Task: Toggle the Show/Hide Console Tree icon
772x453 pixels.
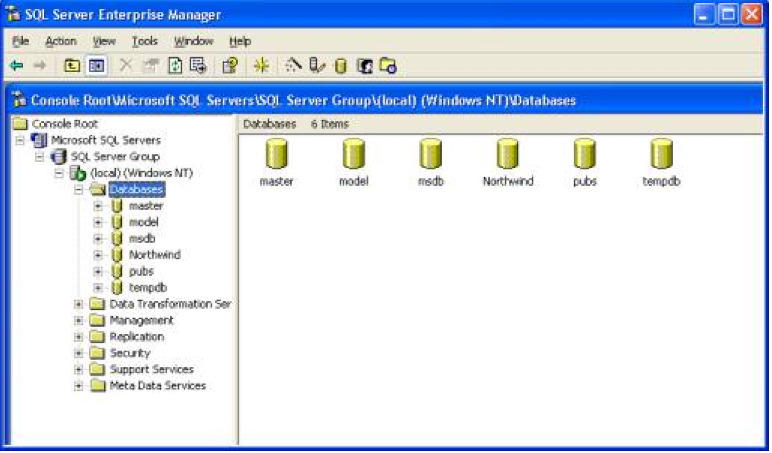Action: 96,66
